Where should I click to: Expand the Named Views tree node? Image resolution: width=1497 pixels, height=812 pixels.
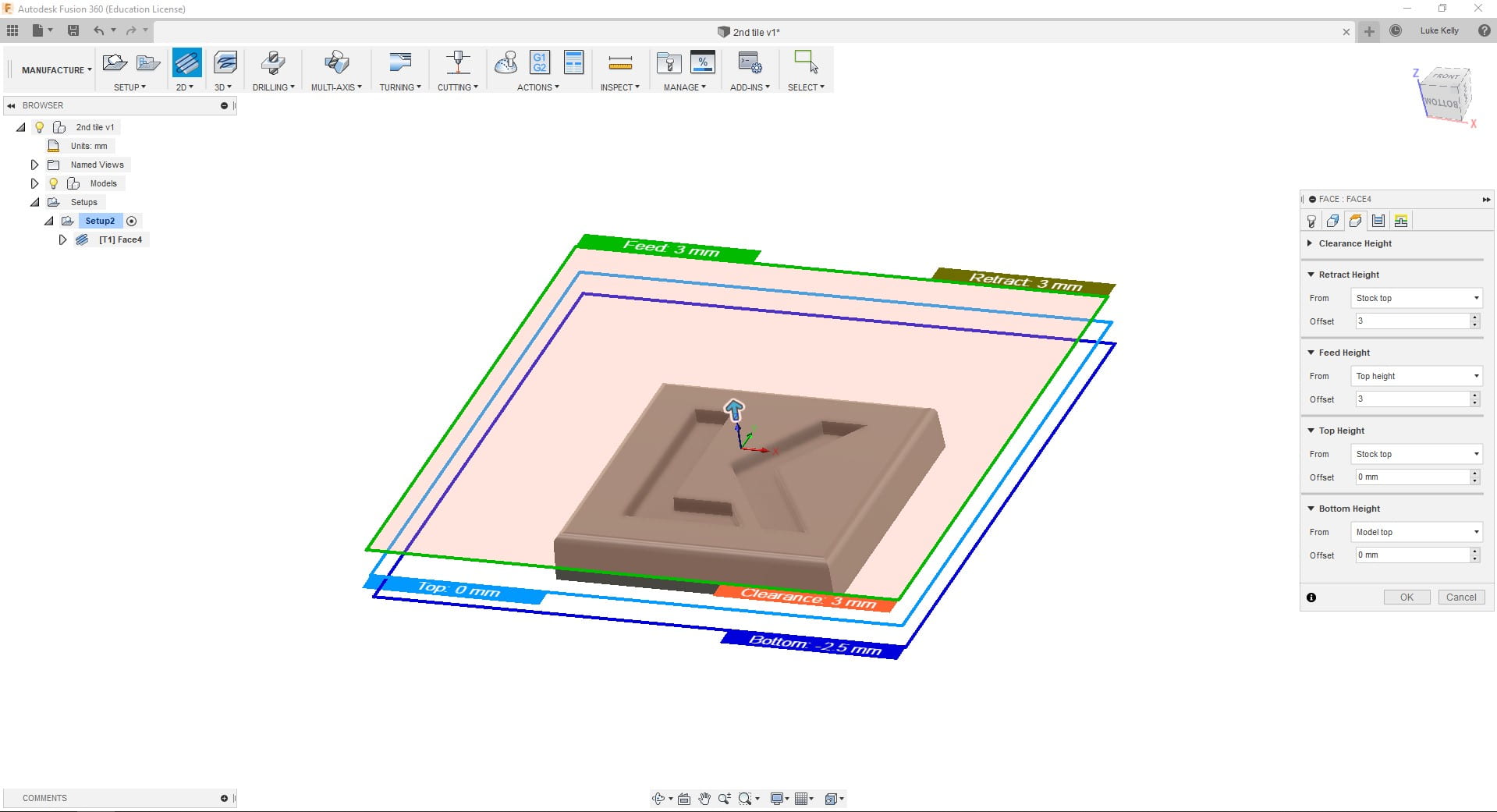[x=34, y=165]
